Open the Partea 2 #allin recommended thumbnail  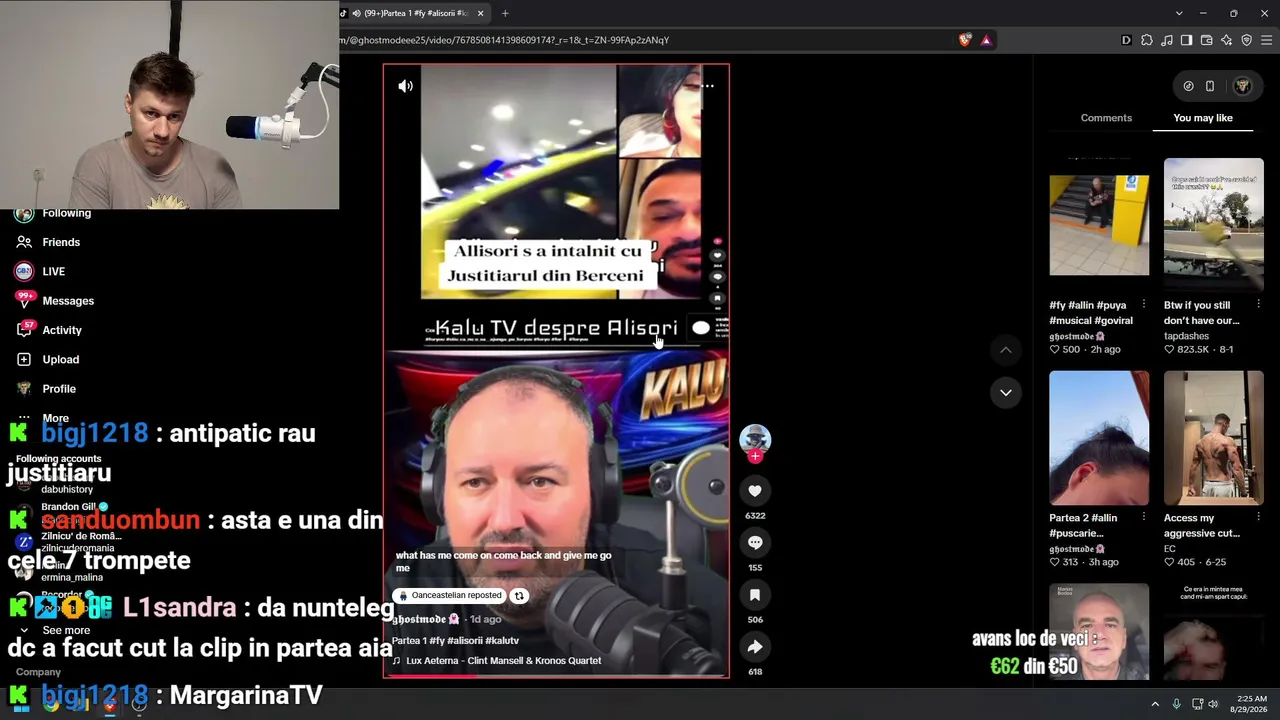(1099, 437)
